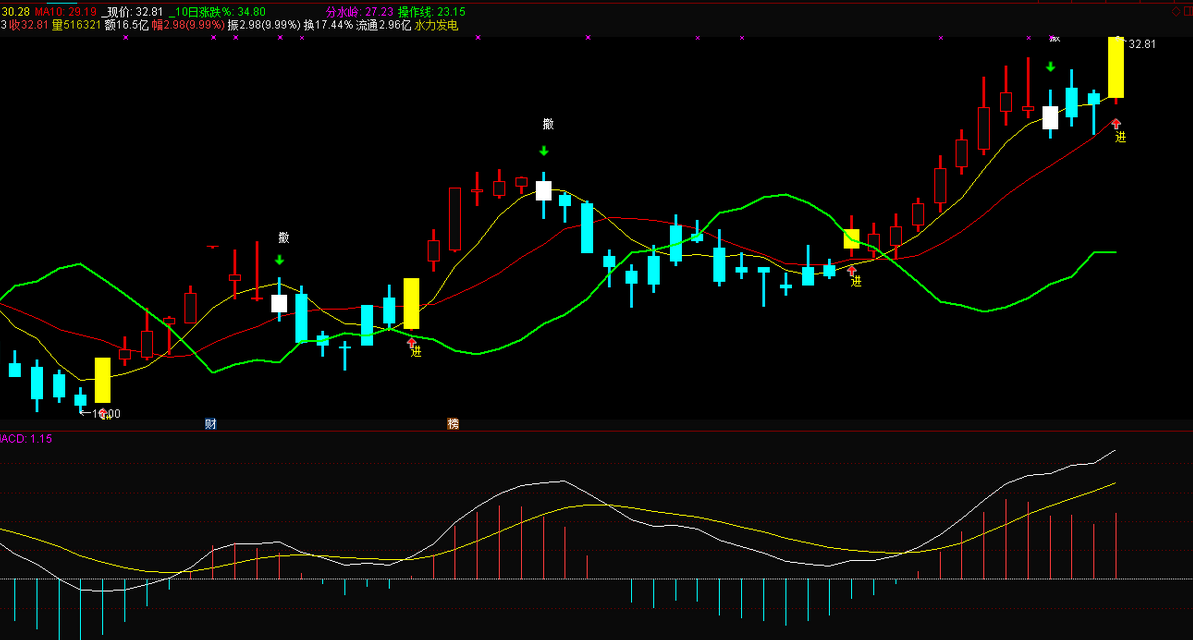
Task: Click the 流通2.96亿 float shares value
Action: tap(383, 25)
